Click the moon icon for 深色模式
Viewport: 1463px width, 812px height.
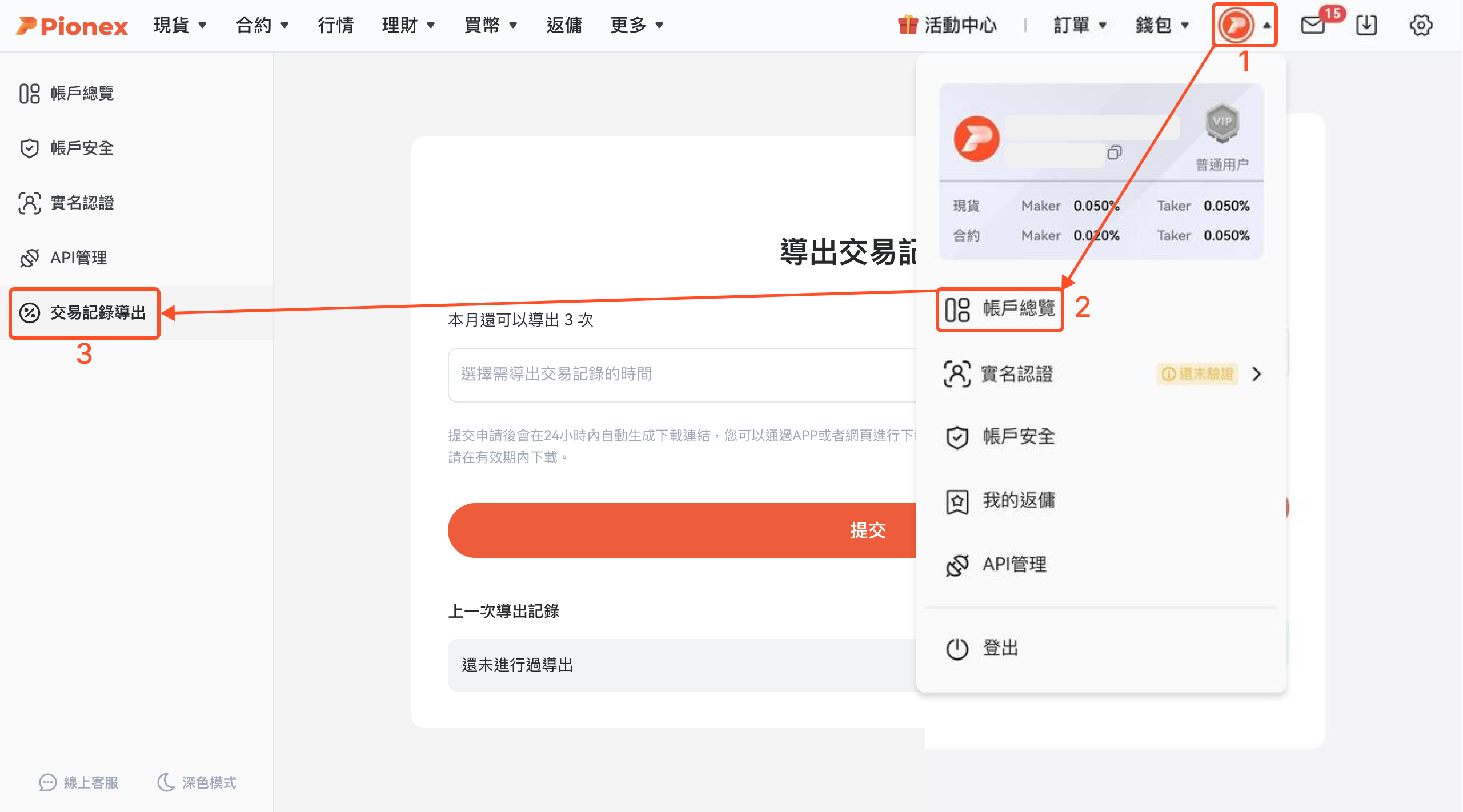166,782
